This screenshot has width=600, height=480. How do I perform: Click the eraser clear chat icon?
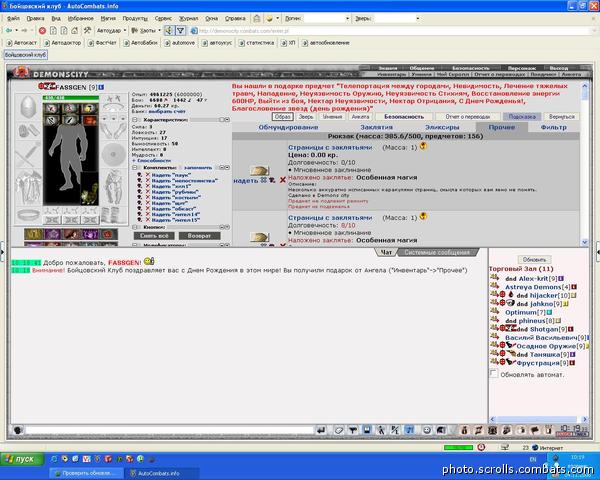pos(339,430)
